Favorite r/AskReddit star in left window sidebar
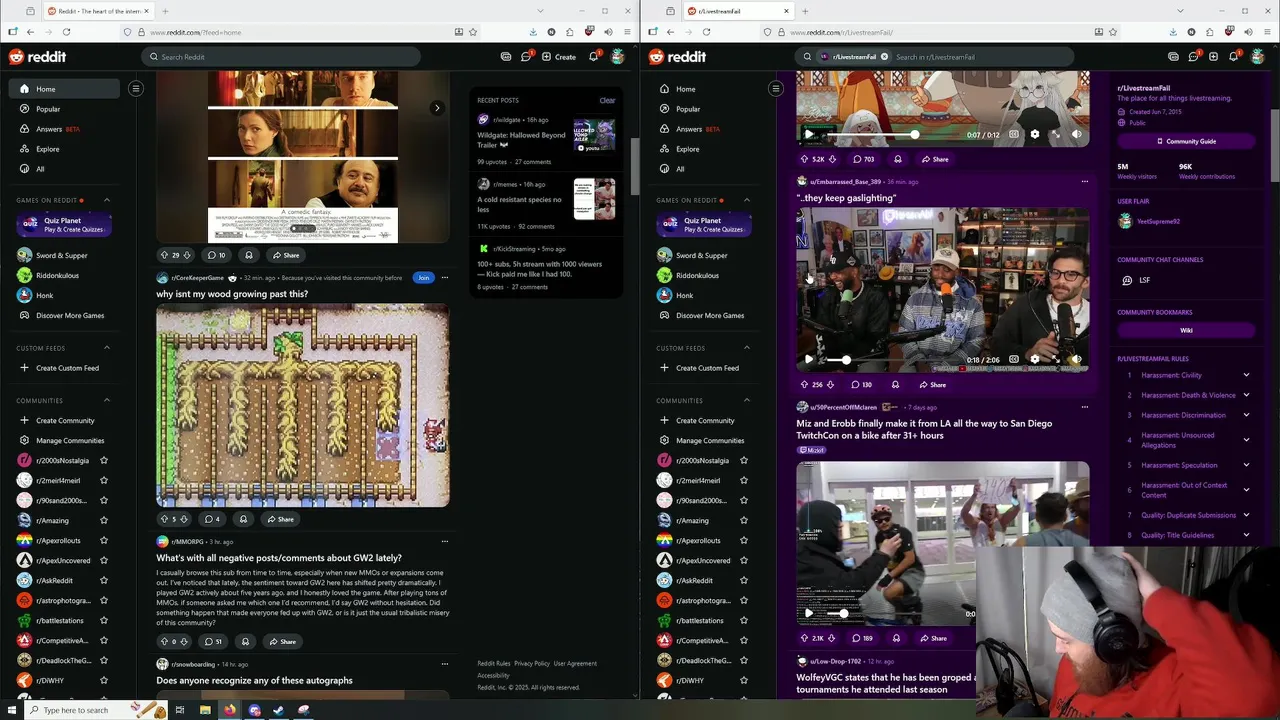Image resolution: width=1280 pixels, height=720 pixels. (104, 580)
